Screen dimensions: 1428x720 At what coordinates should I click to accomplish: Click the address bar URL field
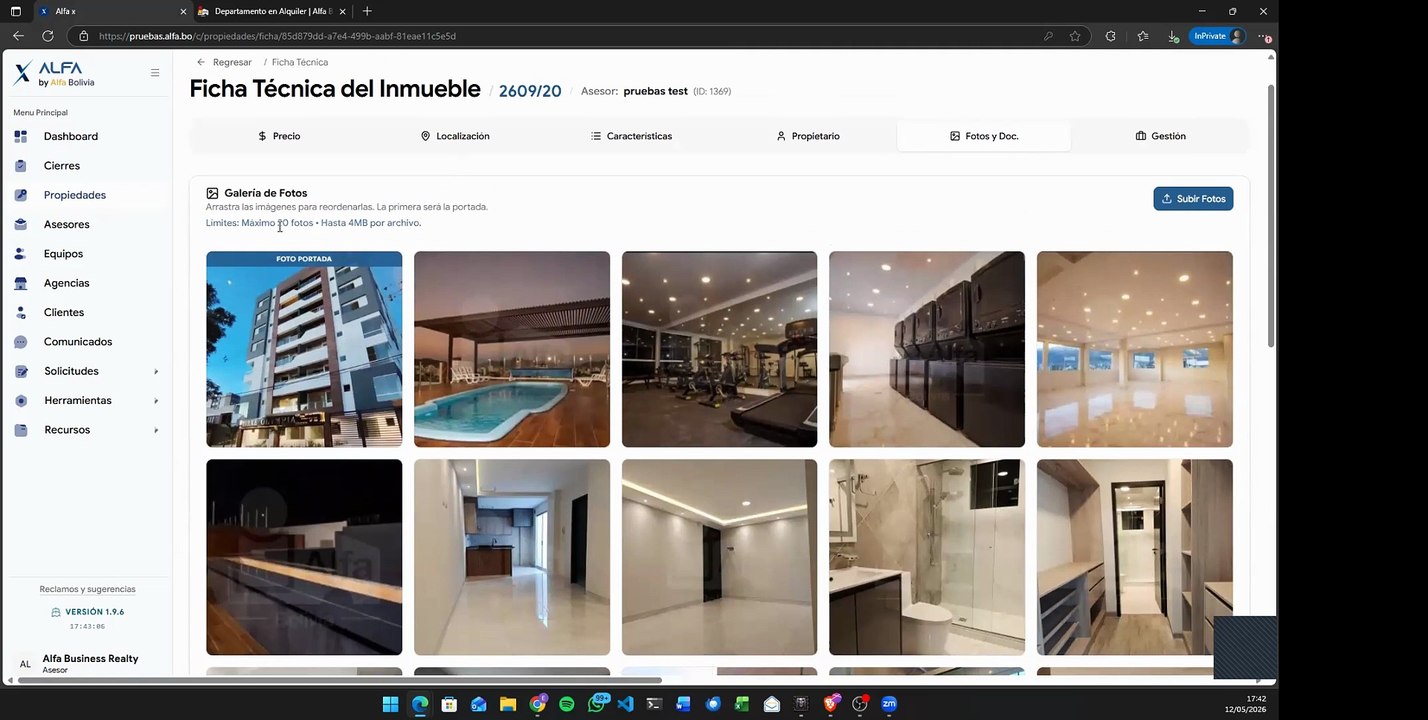[x=560, y=36]
